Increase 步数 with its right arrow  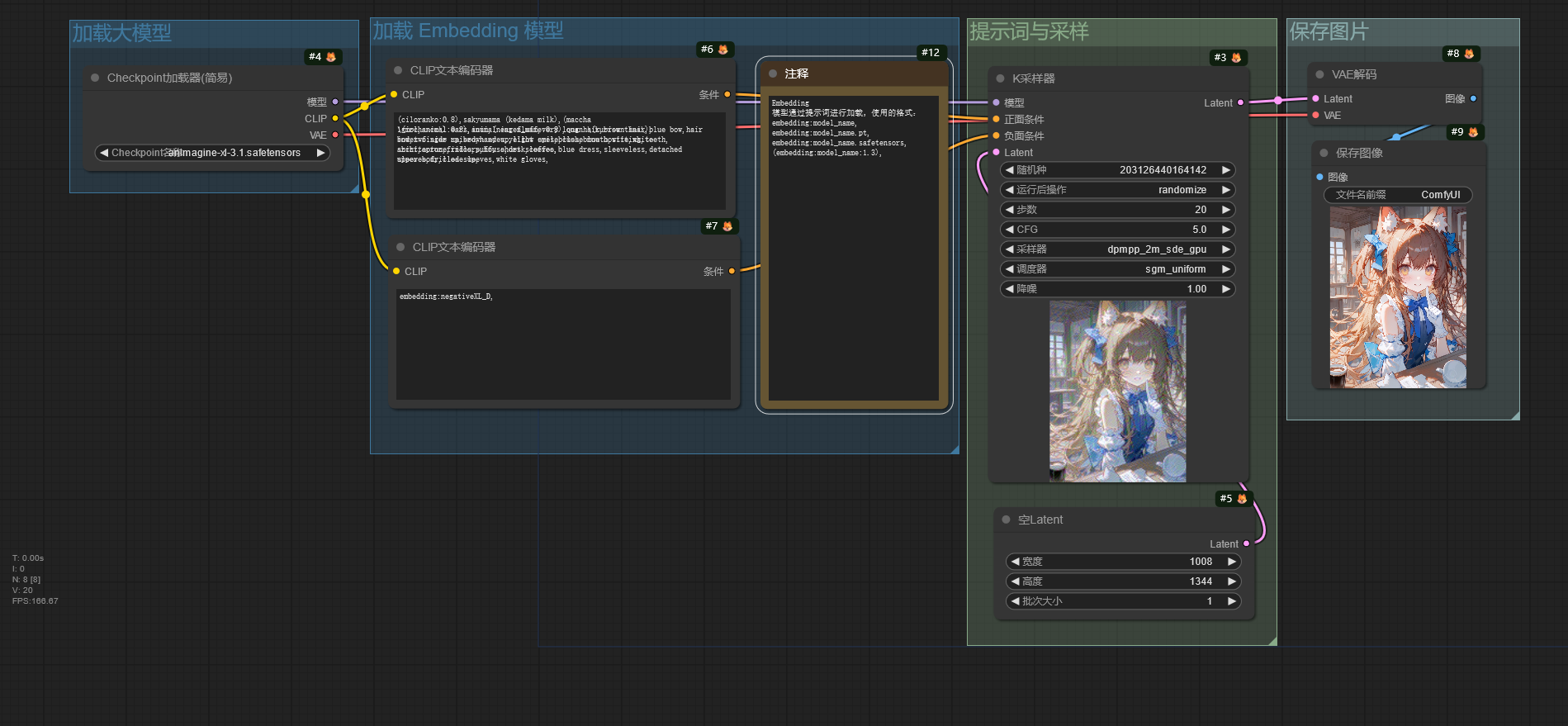pyautogui.click(x=1226, y=210)
